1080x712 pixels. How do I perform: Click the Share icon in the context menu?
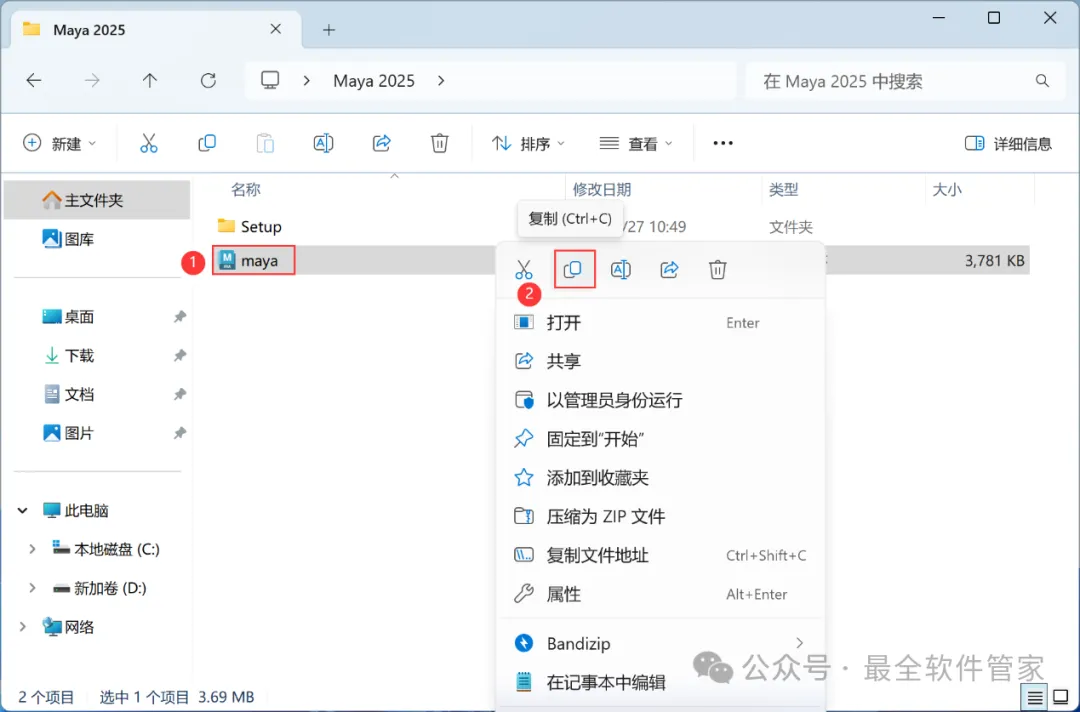[x=669, y=269]
